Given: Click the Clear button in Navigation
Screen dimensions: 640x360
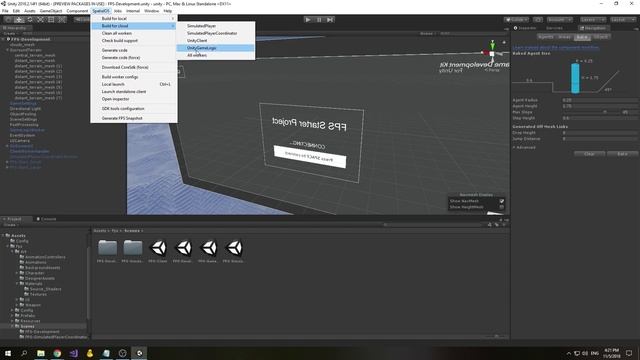Looking at the screenshot, I should (x=589, y=154).
